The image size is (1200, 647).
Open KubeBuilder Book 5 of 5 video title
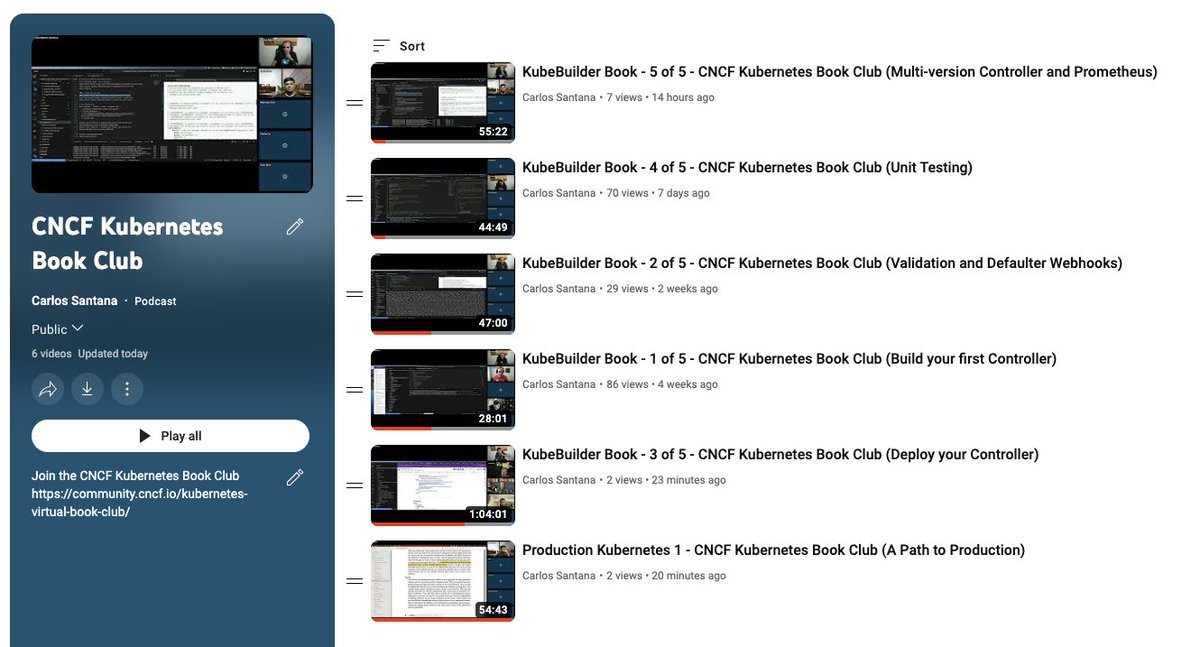point(839,72)
